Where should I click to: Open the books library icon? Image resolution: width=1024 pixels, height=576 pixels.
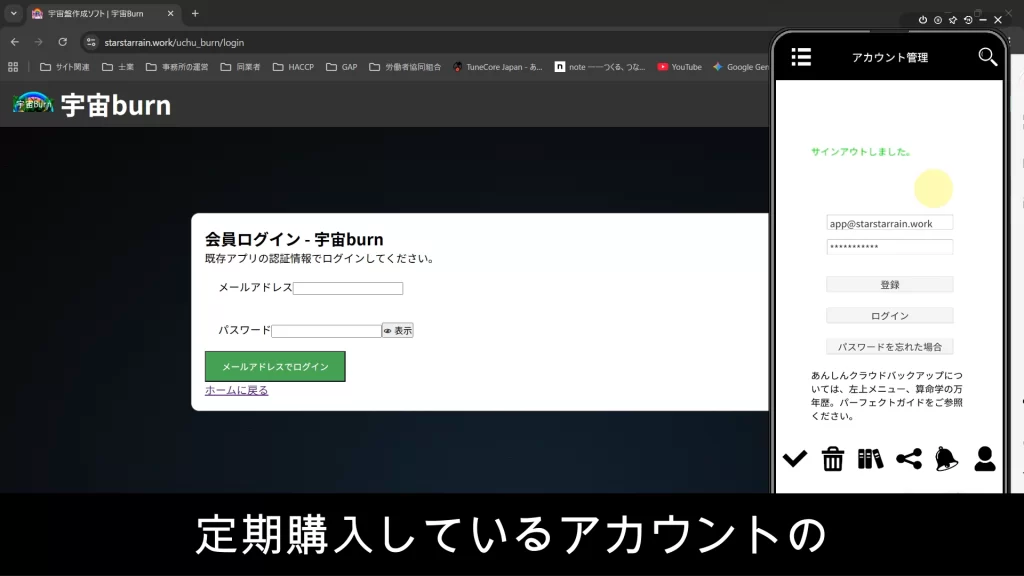click(x=870, y=459)
